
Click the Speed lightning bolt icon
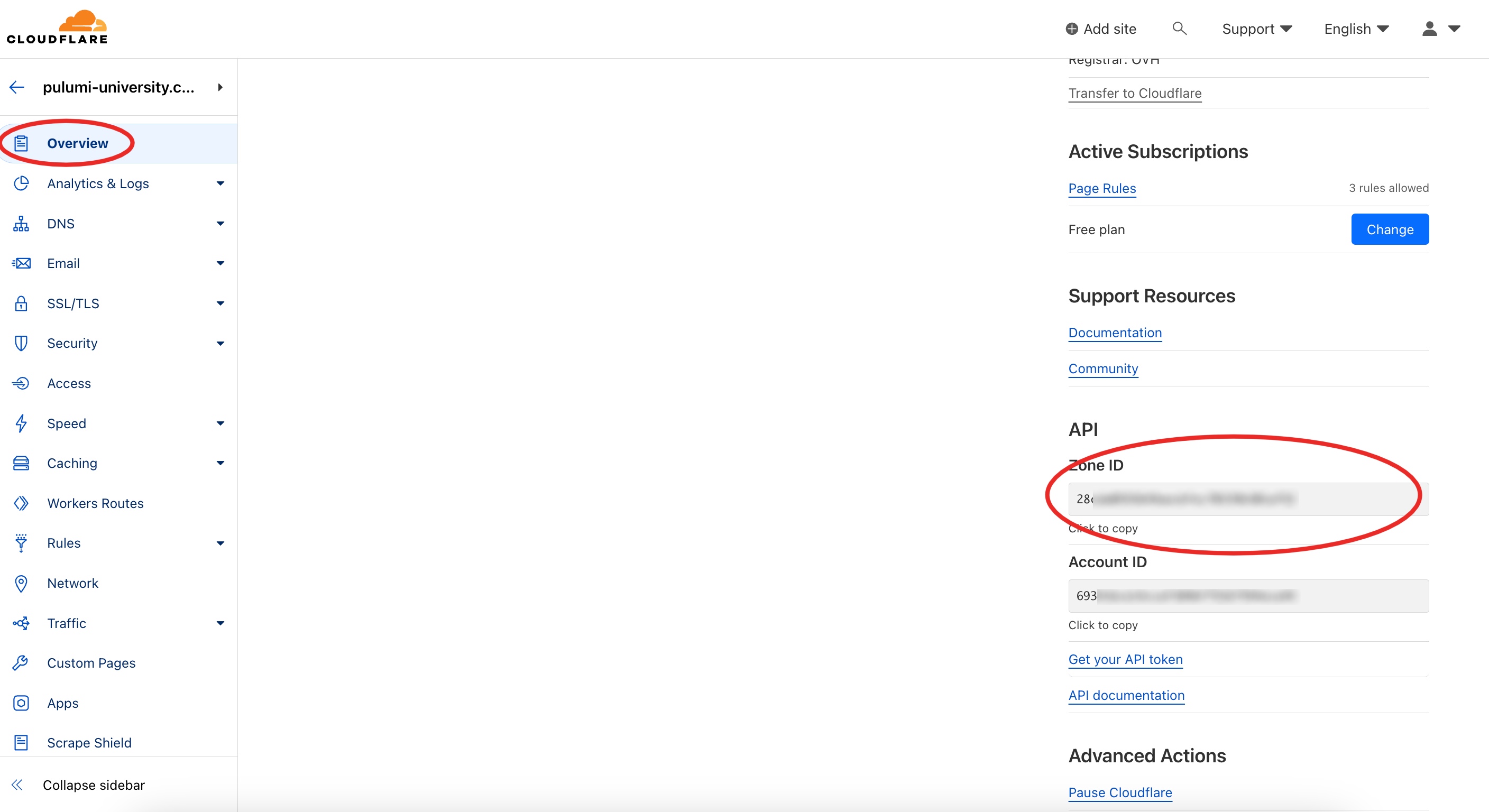[x=21, y=423]
